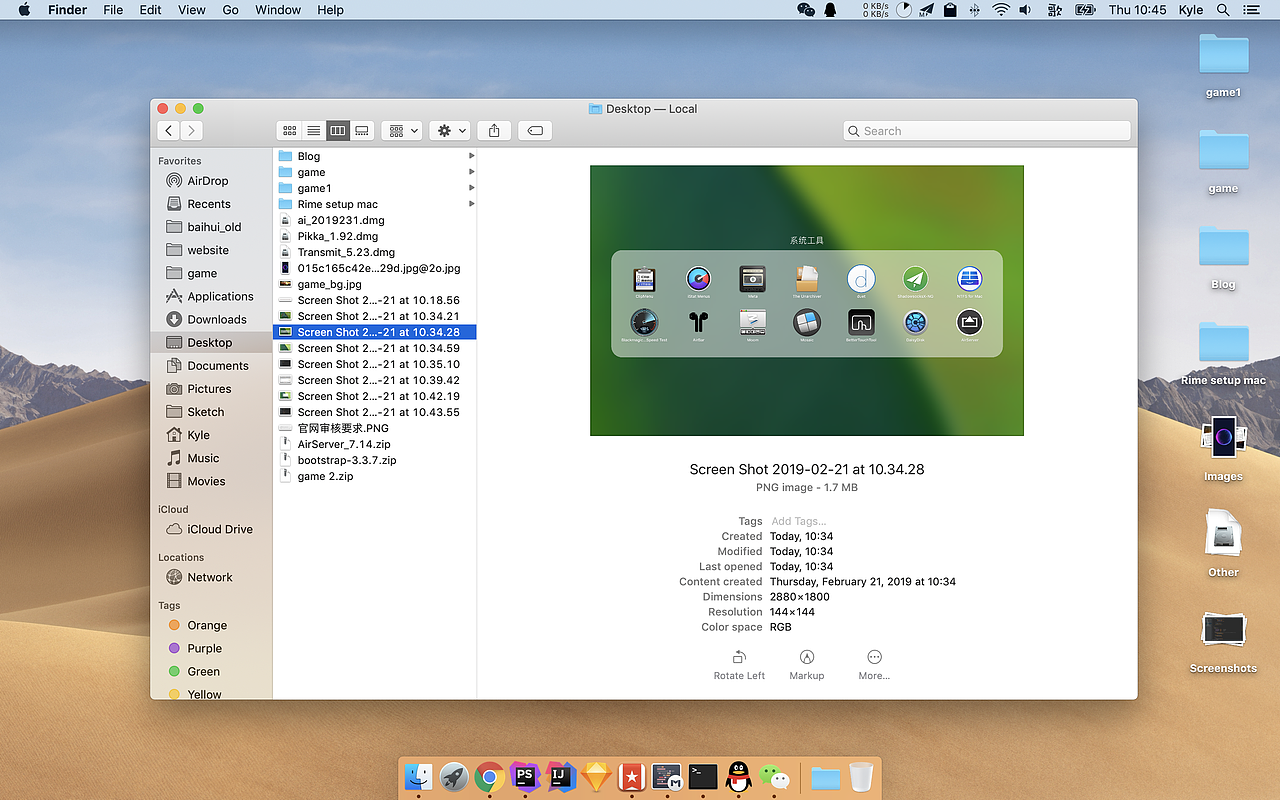This screenshot has width=1280, height=800.
Task: Open Markup for the previewed screenshot
Action: (807, 665)
